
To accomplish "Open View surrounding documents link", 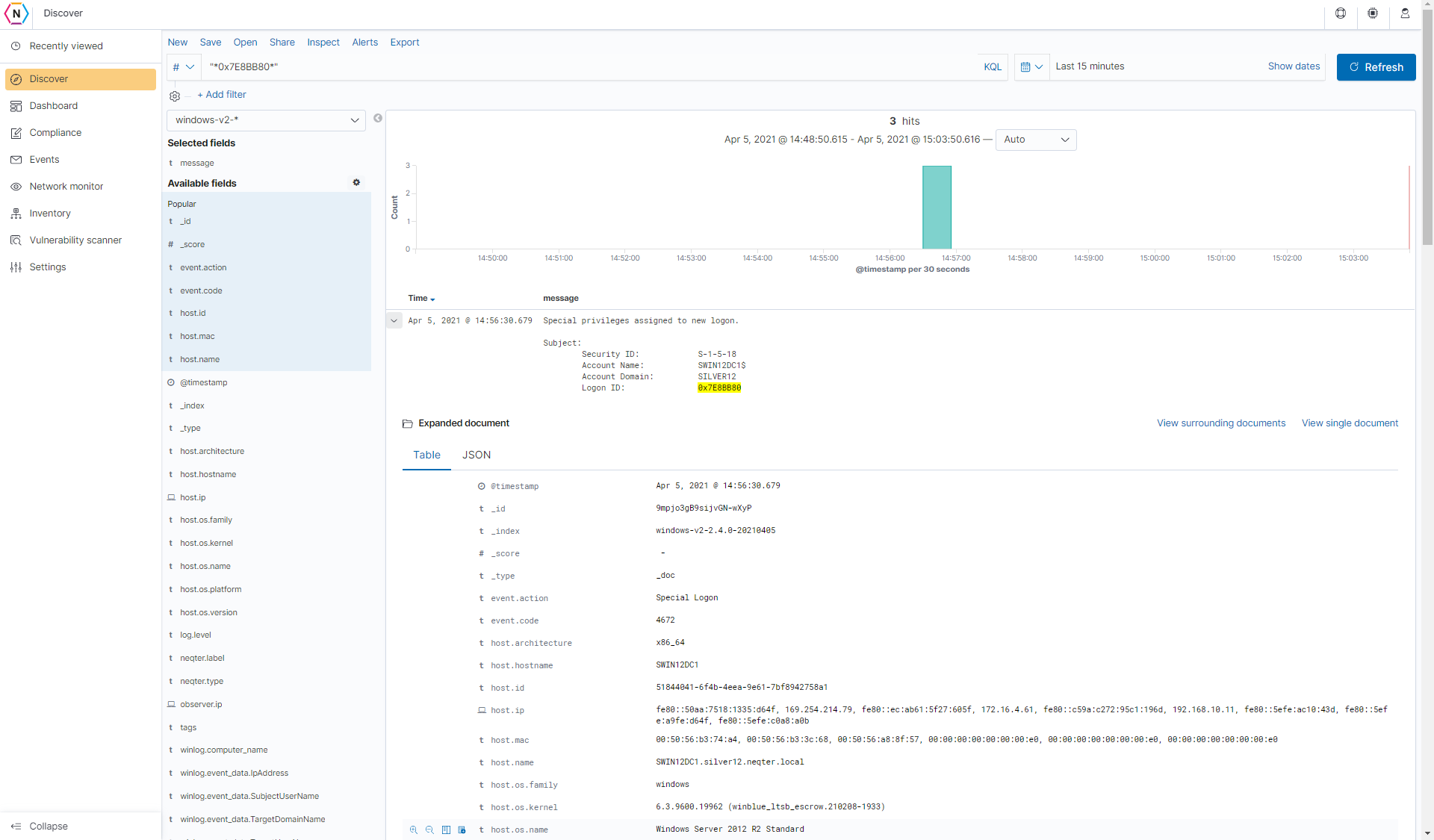I will tap(1221, 423).
